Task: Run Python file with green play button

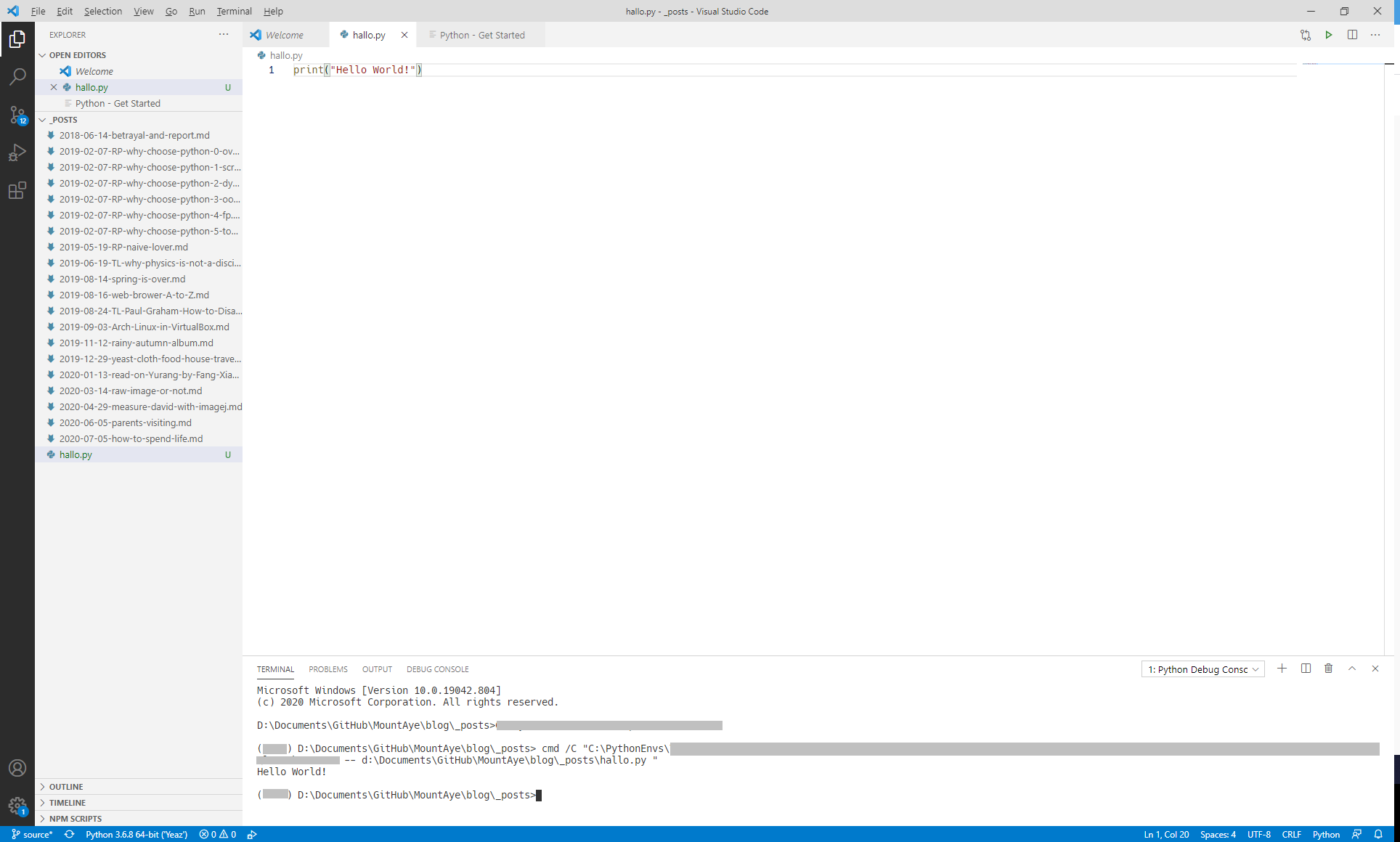Action: pyautogui.click(x=1328, y=35)
